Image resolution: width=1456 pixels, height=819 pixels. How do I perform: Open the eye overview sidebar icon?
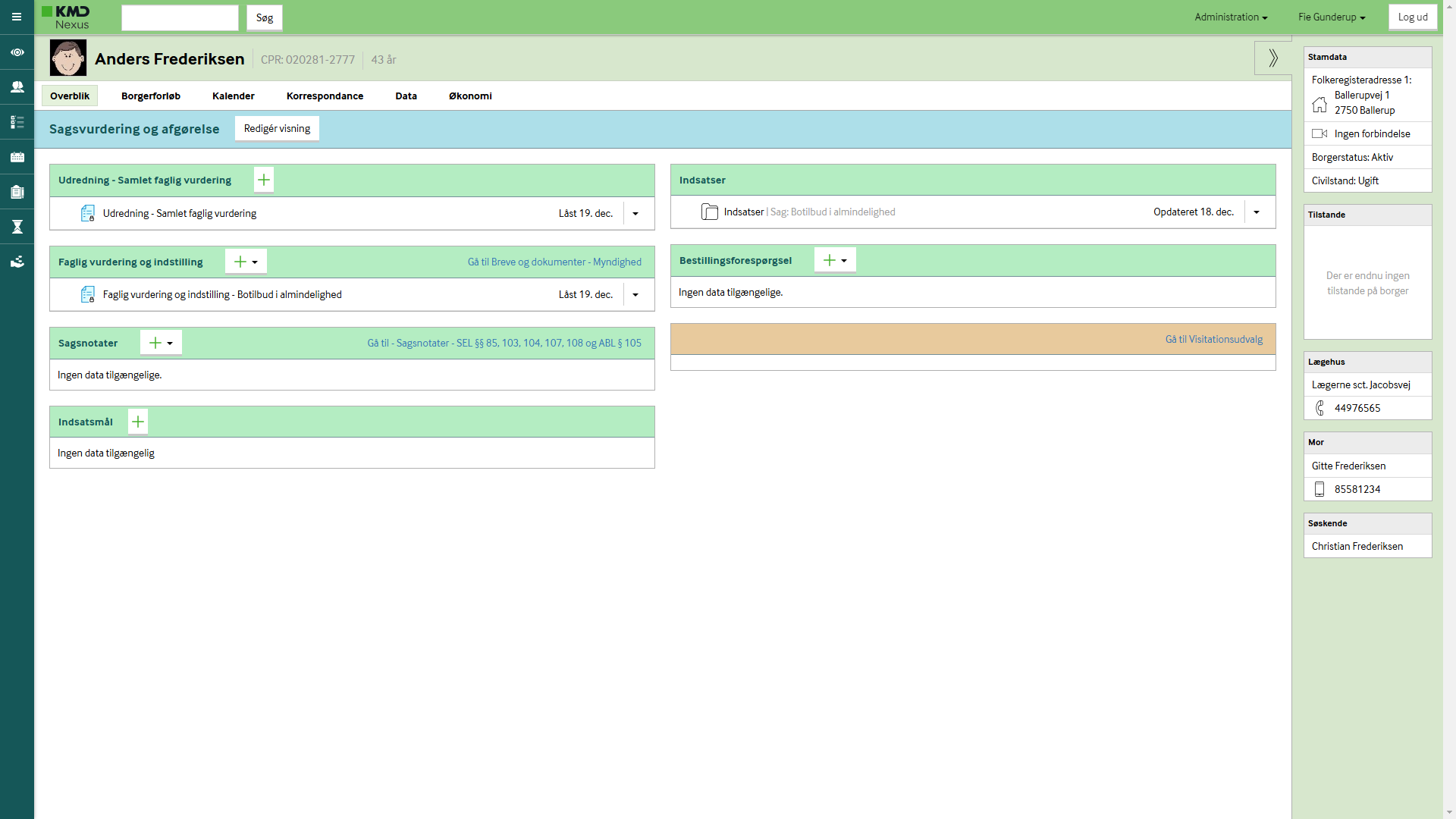(17, 52)
